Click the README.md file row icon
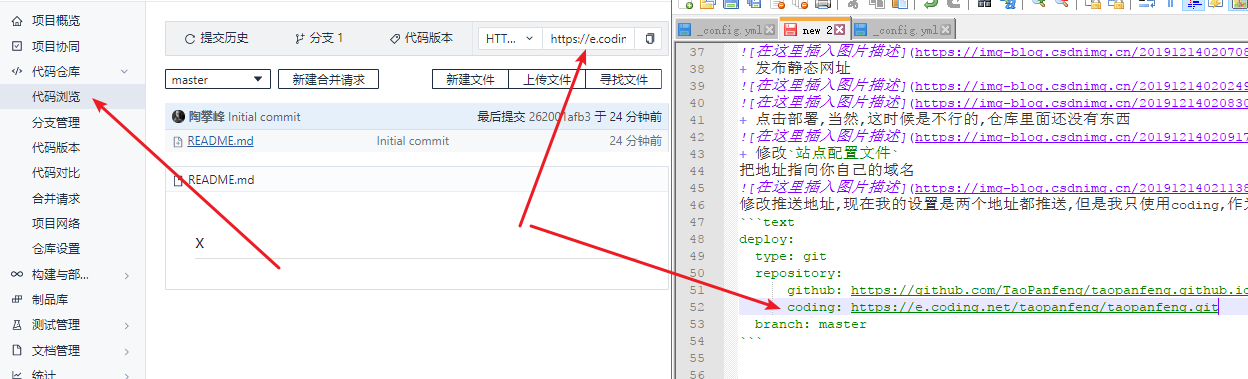The image size is (1248, 379). click(178, 141)
